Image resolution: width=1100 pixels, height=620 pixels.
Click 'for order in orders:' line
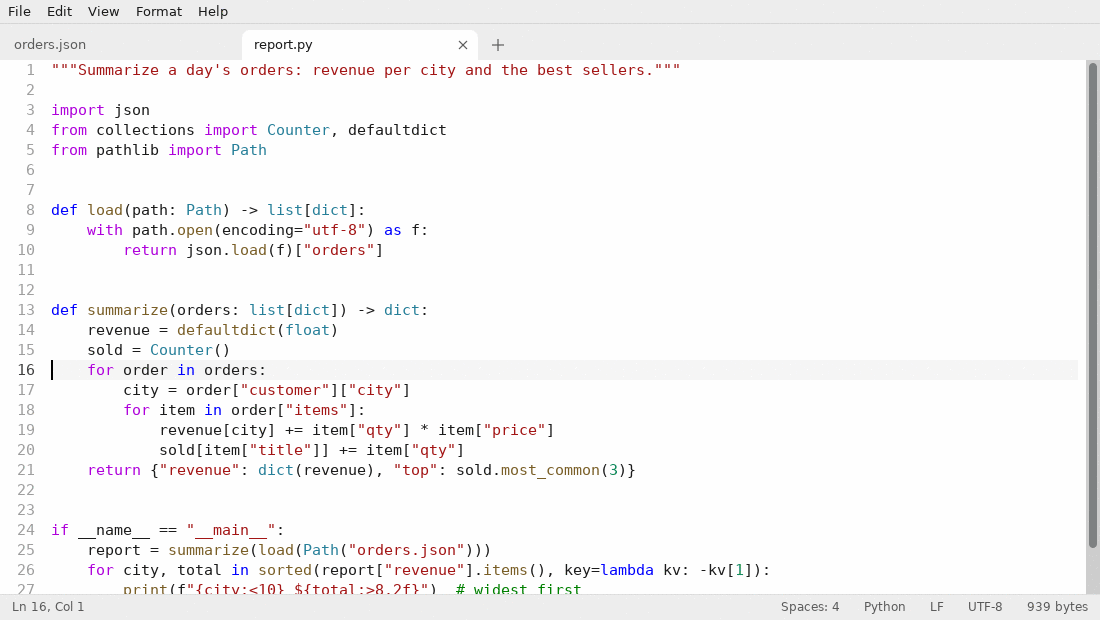[177, 370]
